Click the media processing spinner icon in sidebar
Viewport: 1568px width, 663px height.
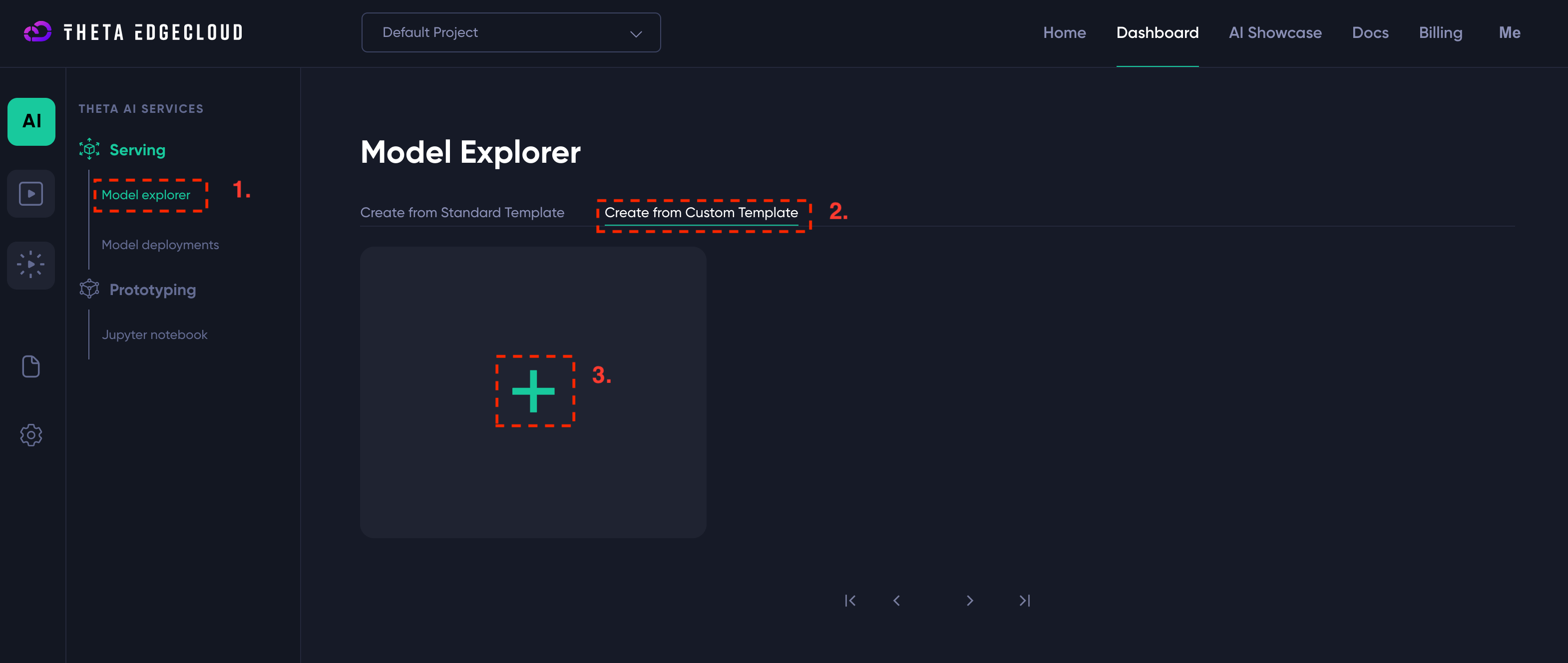[x=30, y=265]
